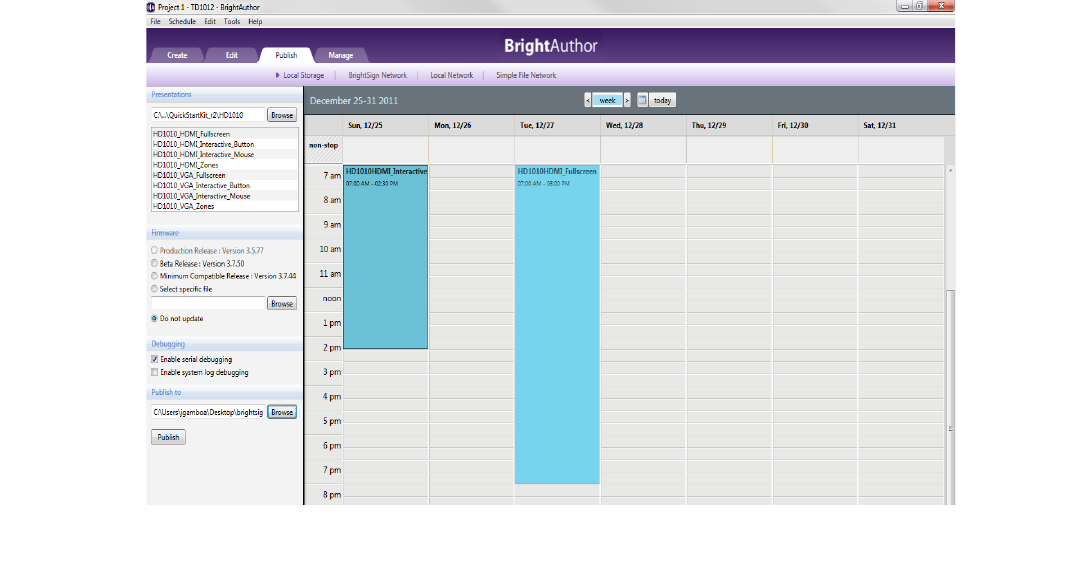The image size is (1080, 577).
Task: Toggle Enable serial debugging checkbox
Action: pos(154,359)
